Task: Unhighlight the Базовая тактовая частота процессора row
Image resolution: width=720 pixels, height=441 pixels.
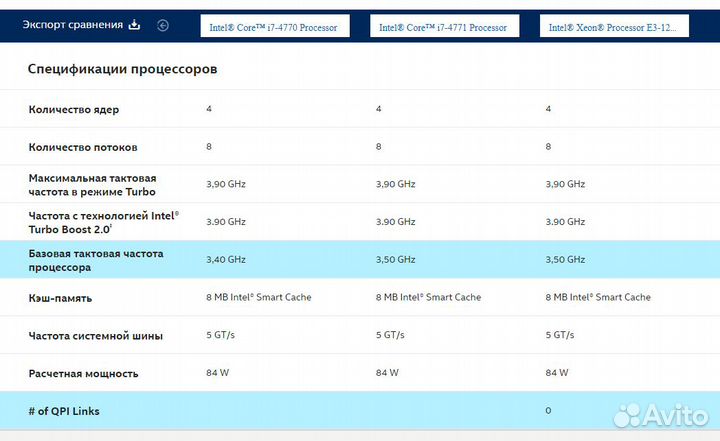Action: pyautogui.click(x=96, y=260)
